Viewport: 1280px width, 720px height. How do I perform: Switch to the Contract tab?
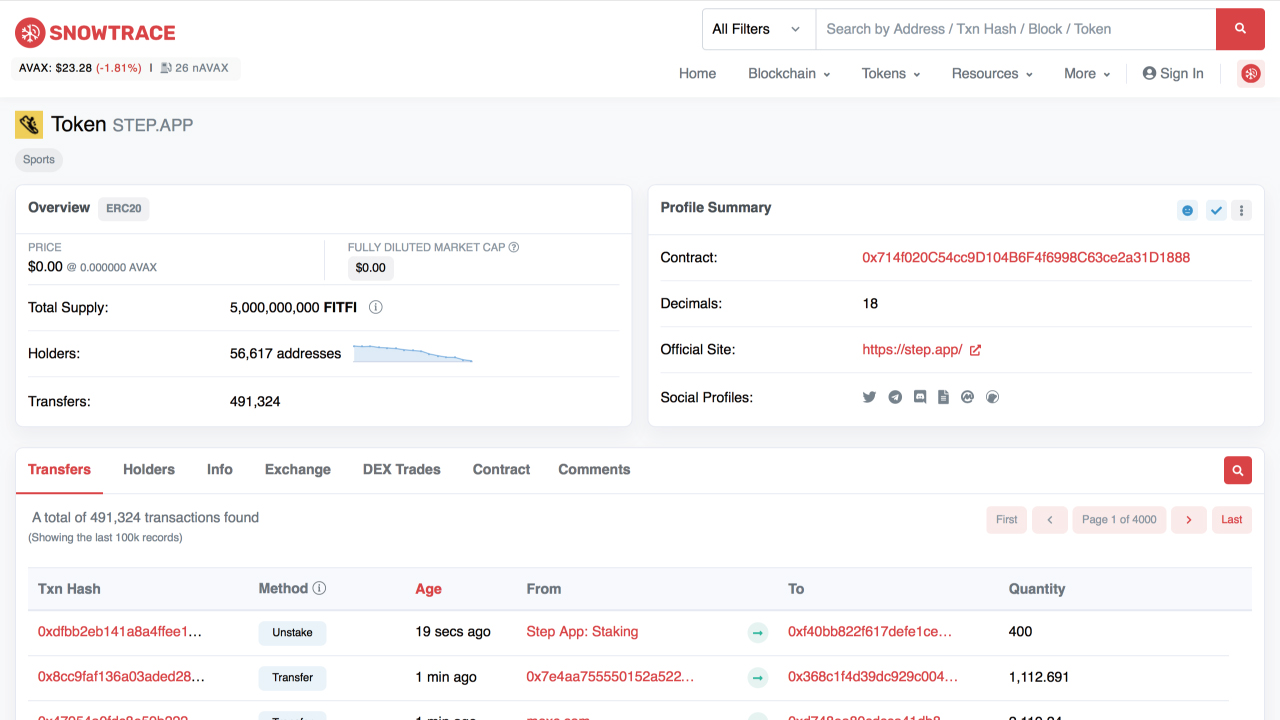pyautogui.click(x=502, y=469)
